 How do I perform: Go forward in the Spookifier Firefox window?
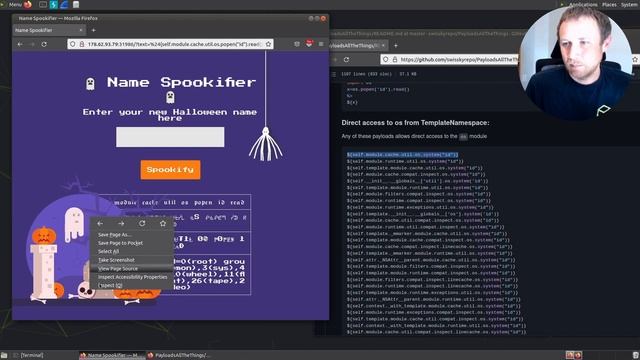(32, 44)
